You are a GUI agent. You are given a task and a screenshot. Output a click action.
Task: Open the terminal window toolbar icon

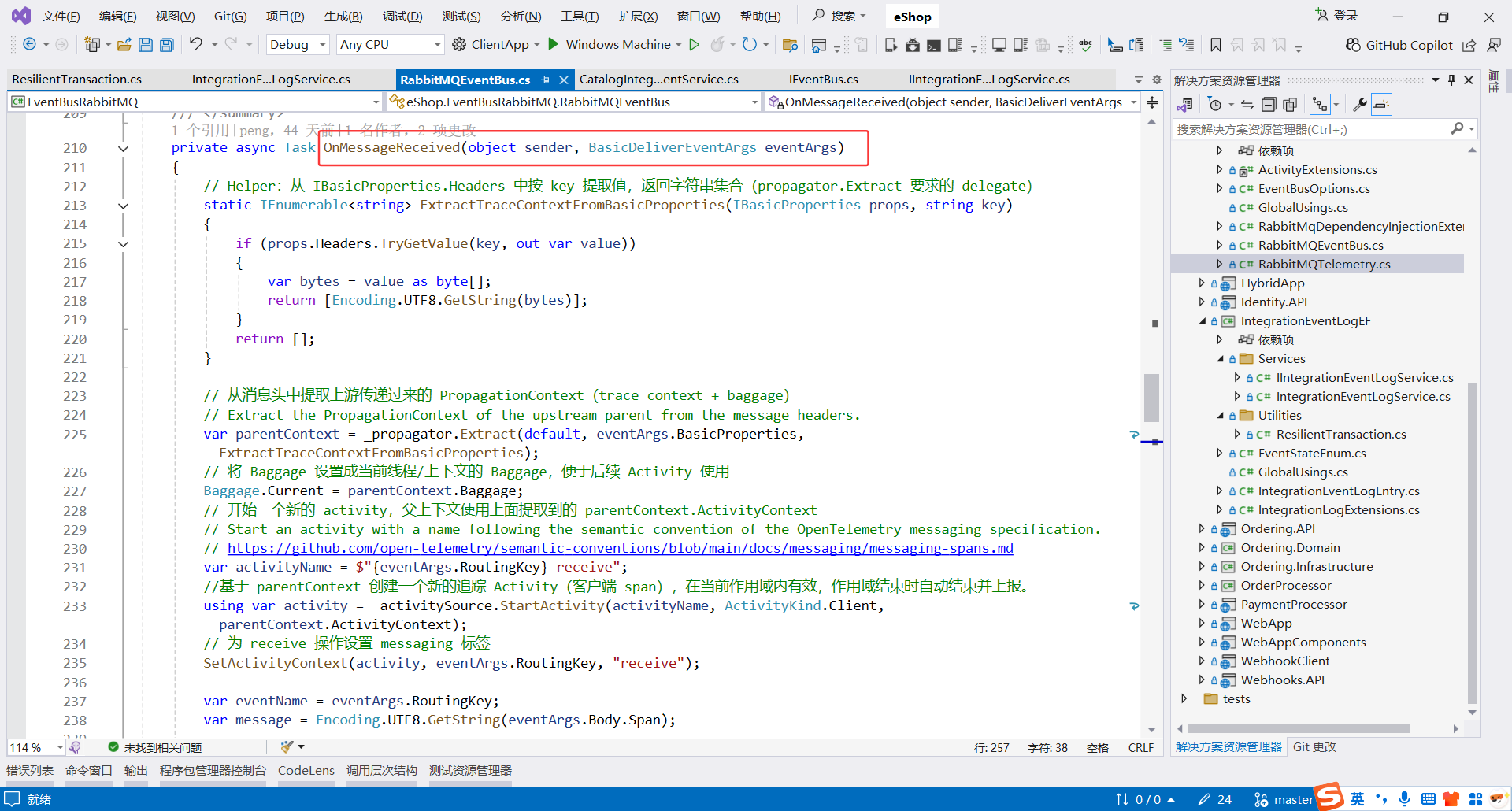pyautogui.click(x=933, y=45)
